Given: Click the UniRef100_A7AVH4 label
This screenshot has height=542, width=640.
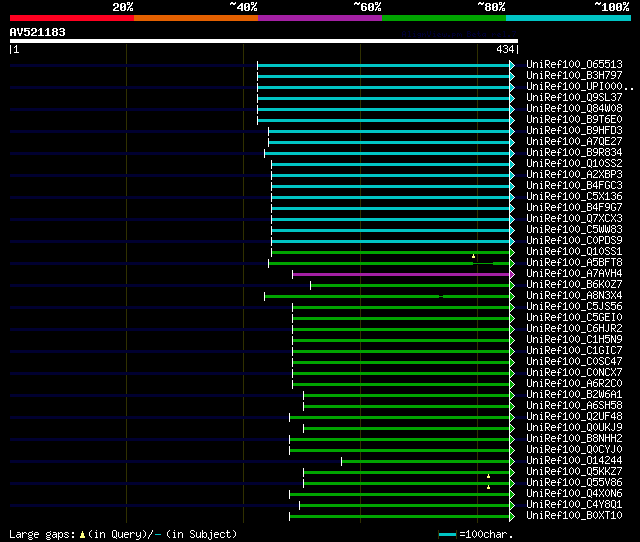Looking at the screenshot, I should (x=574, y=274).
